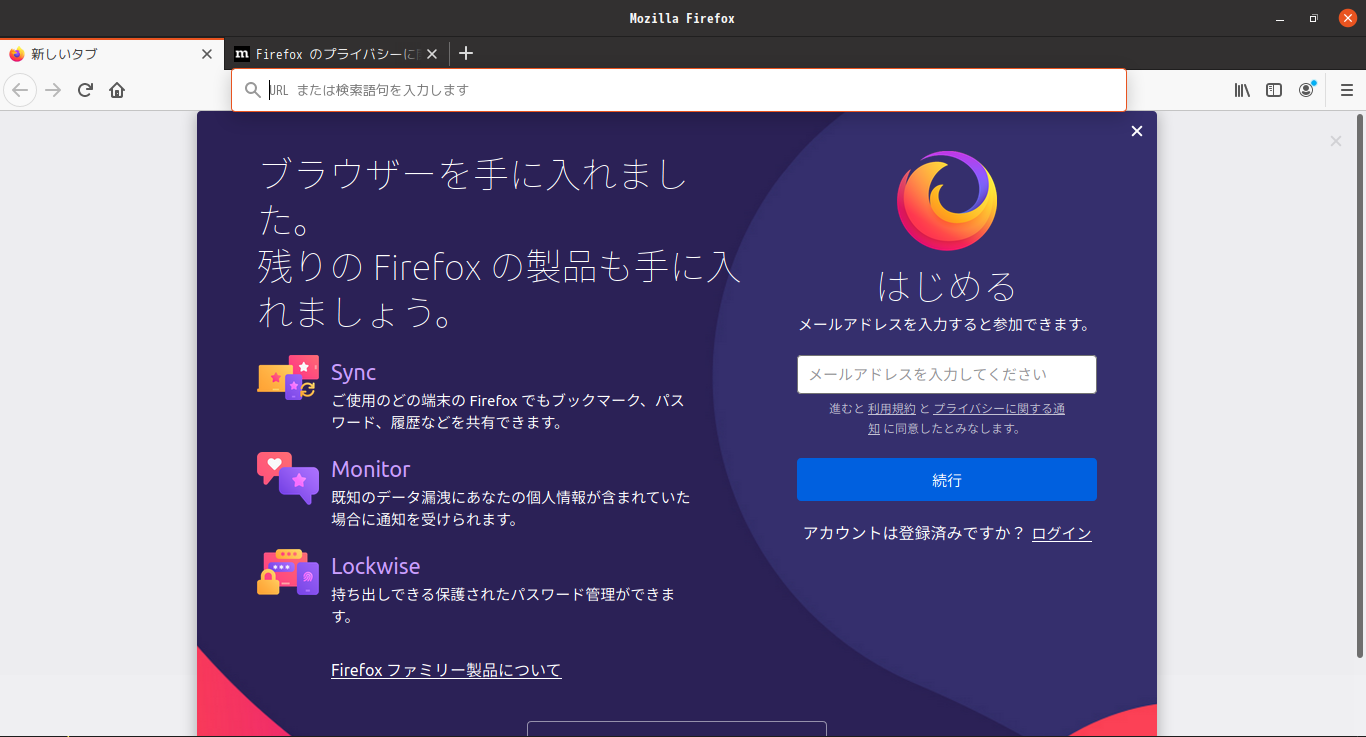Close the 新しいタブ tab
The height and width of the screenshot is (737, 1366).
tap(207, 54)
